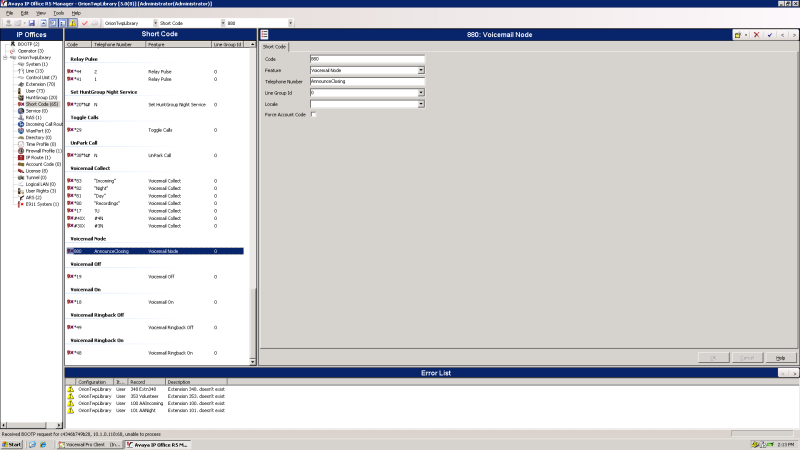Toggle the Show Navigation Pane toolbar icon
Screen dimensions: 800x450
click(53, 23)
